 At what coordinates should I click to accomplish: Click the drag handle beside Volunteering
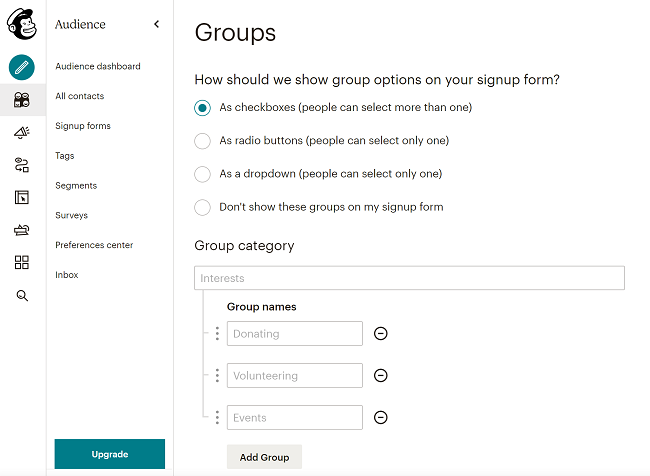(217, 376)
